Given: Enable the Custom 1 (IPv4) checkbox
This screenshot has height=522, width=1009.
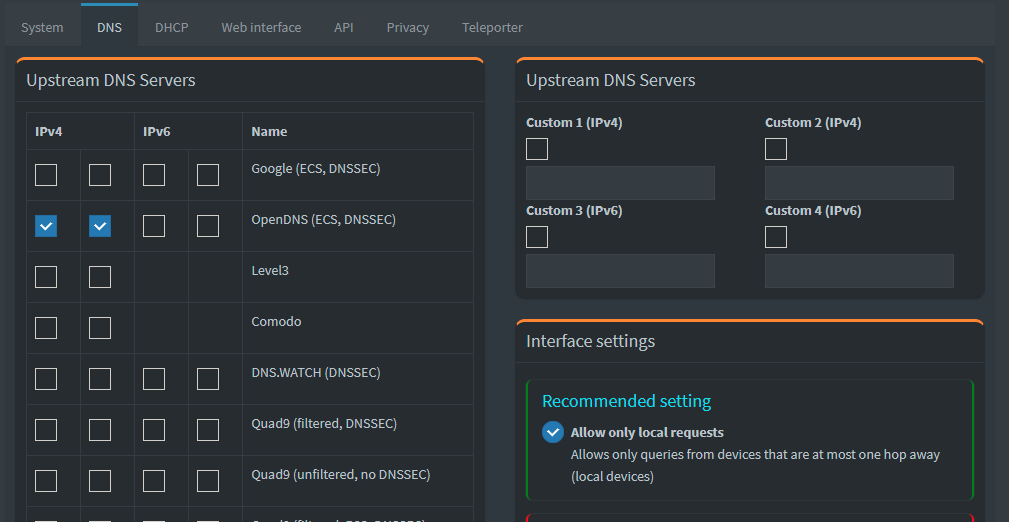Looking at the screenshot, I should [x=537, y=150].
